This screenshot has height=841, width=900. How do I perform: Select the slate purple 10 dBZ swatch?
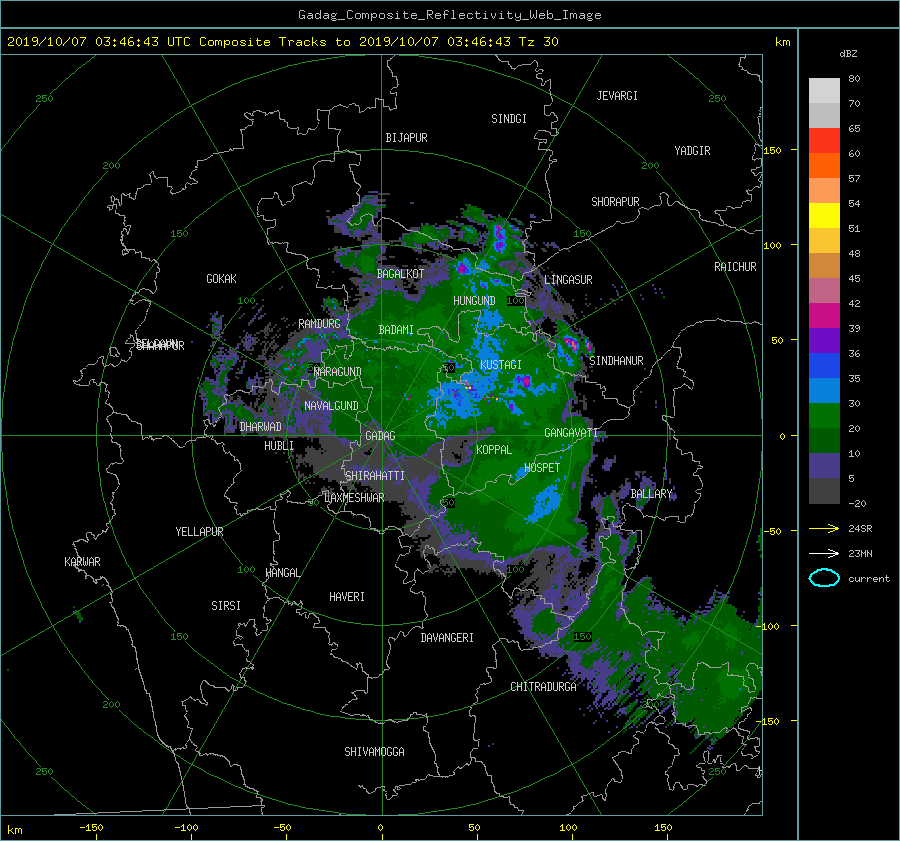click(824, 465)
